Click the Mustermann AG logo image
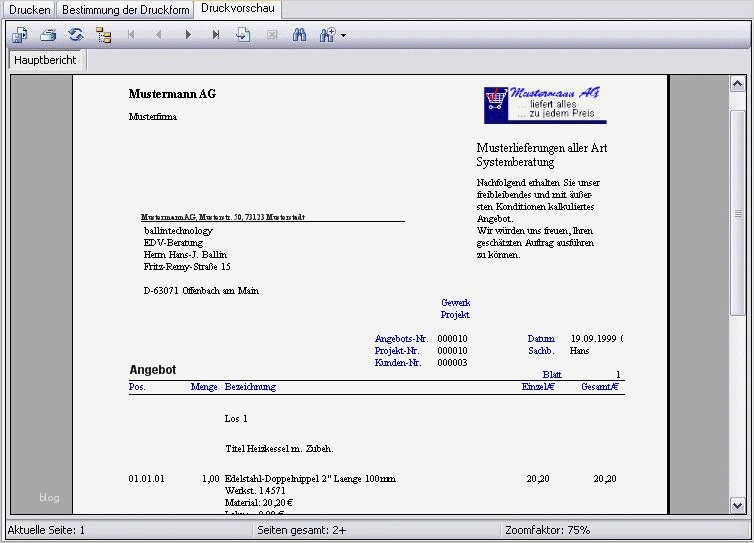The image size is (754, 543). pos(545,105)
